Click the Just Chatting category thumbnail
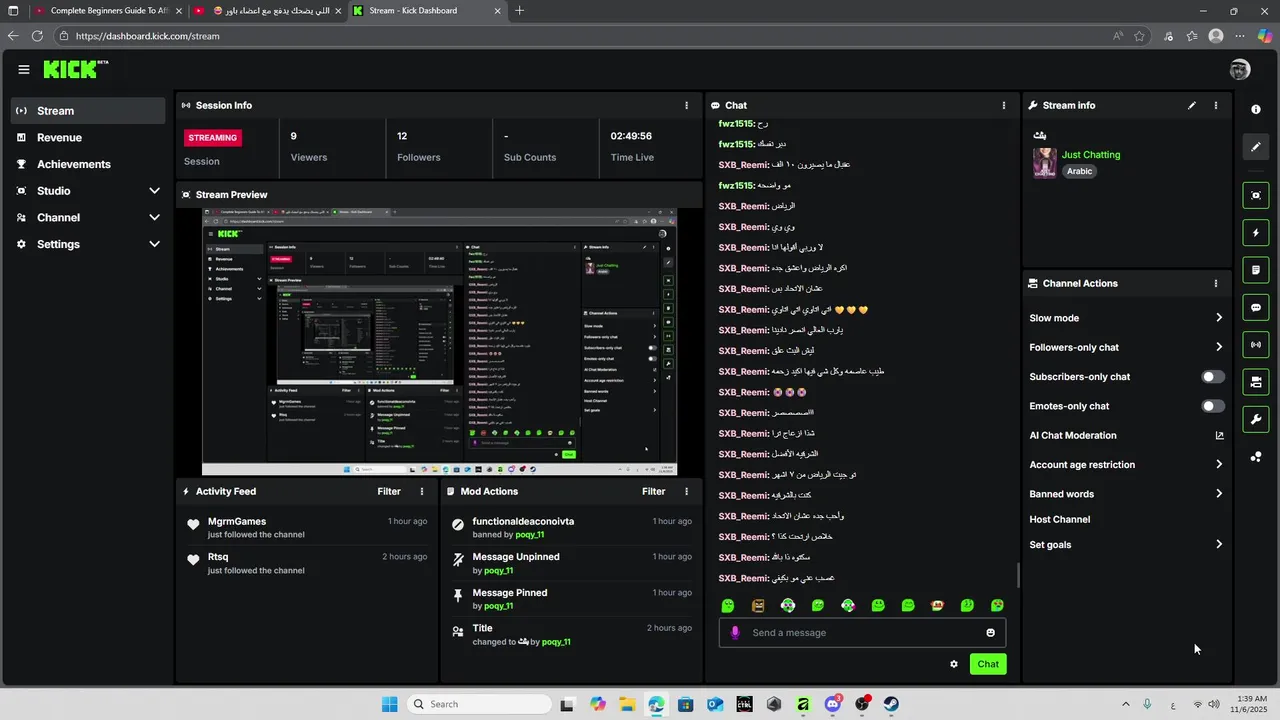1280x720 pixels. click(x=1045, y=163)
